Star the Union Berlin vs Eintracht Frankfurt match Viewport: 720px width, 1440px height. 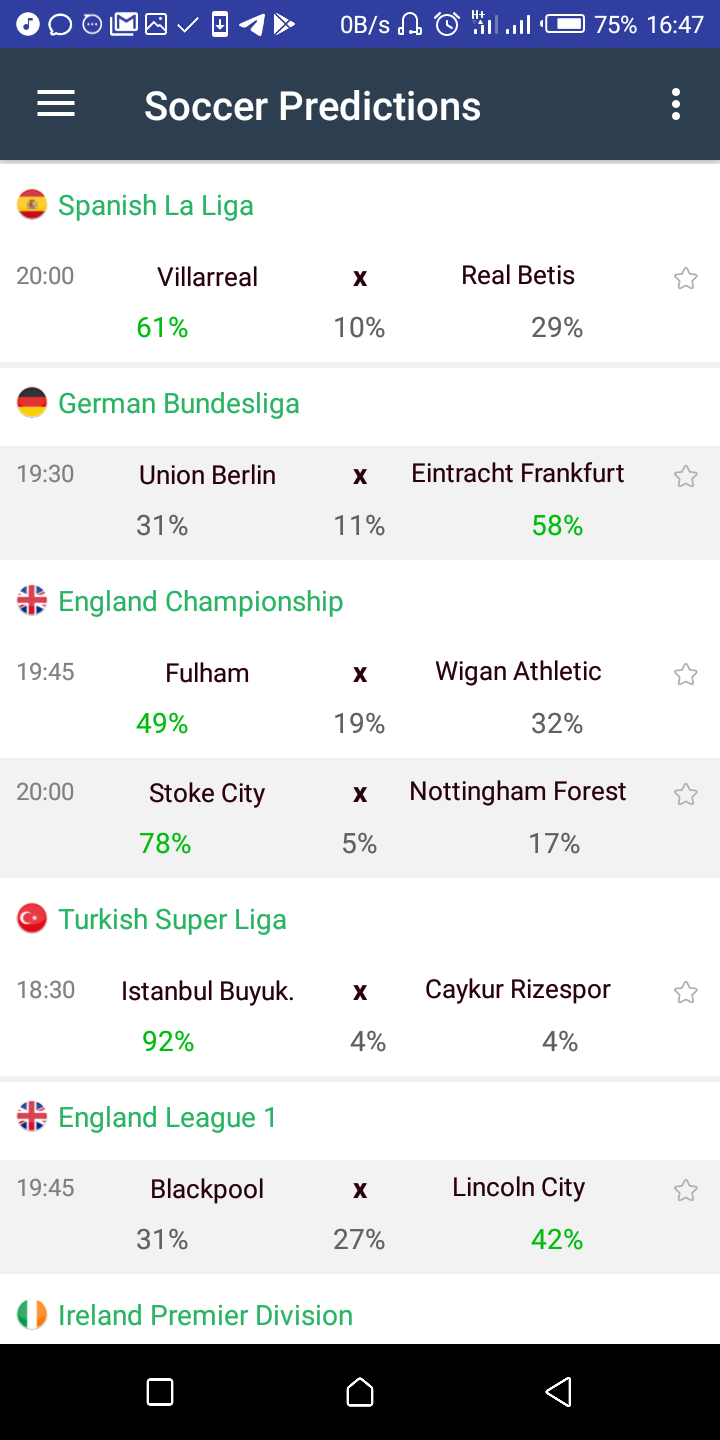pos(685,476)
